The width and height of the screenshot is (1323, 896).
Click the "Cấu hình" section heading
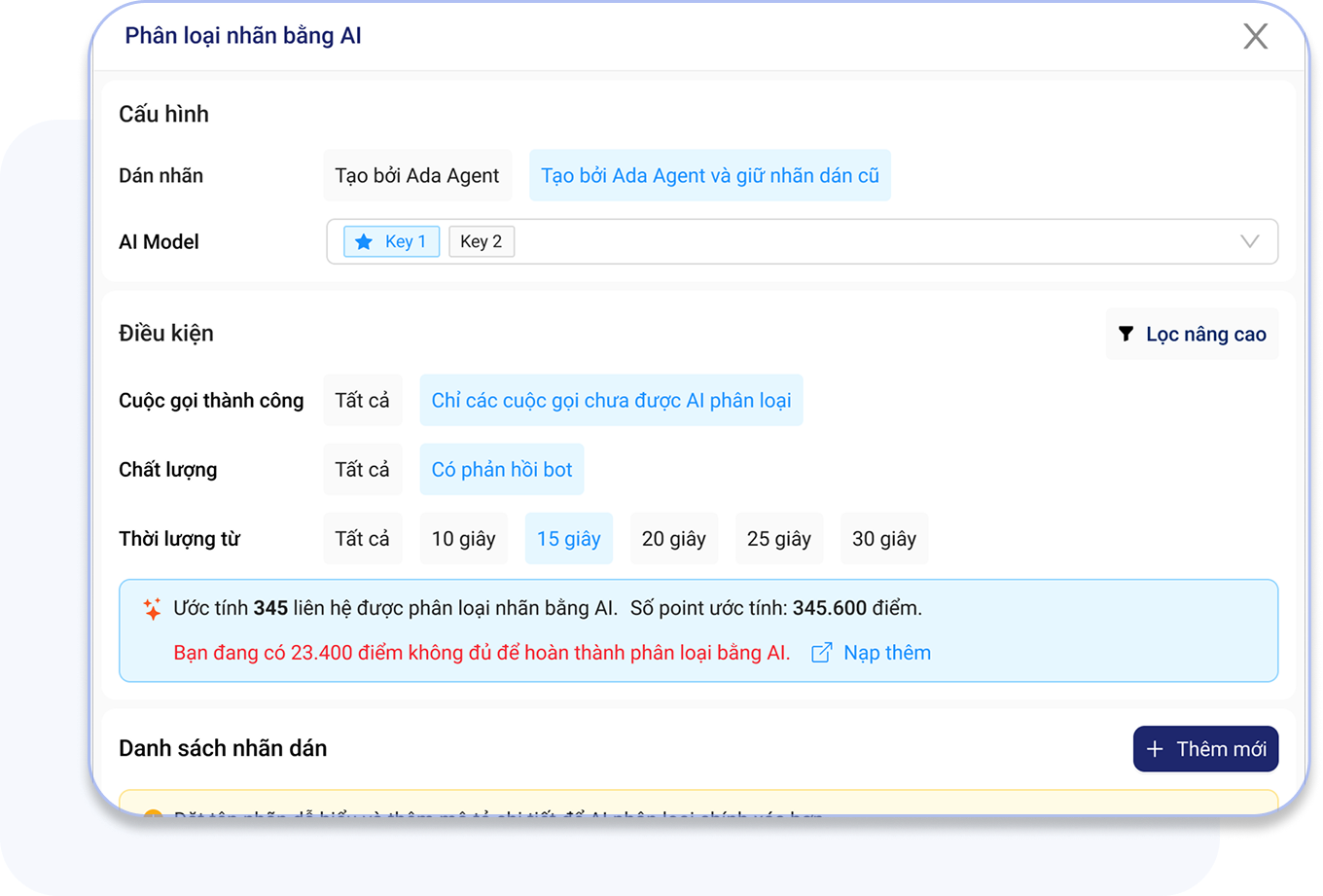(x=163, y=114)
